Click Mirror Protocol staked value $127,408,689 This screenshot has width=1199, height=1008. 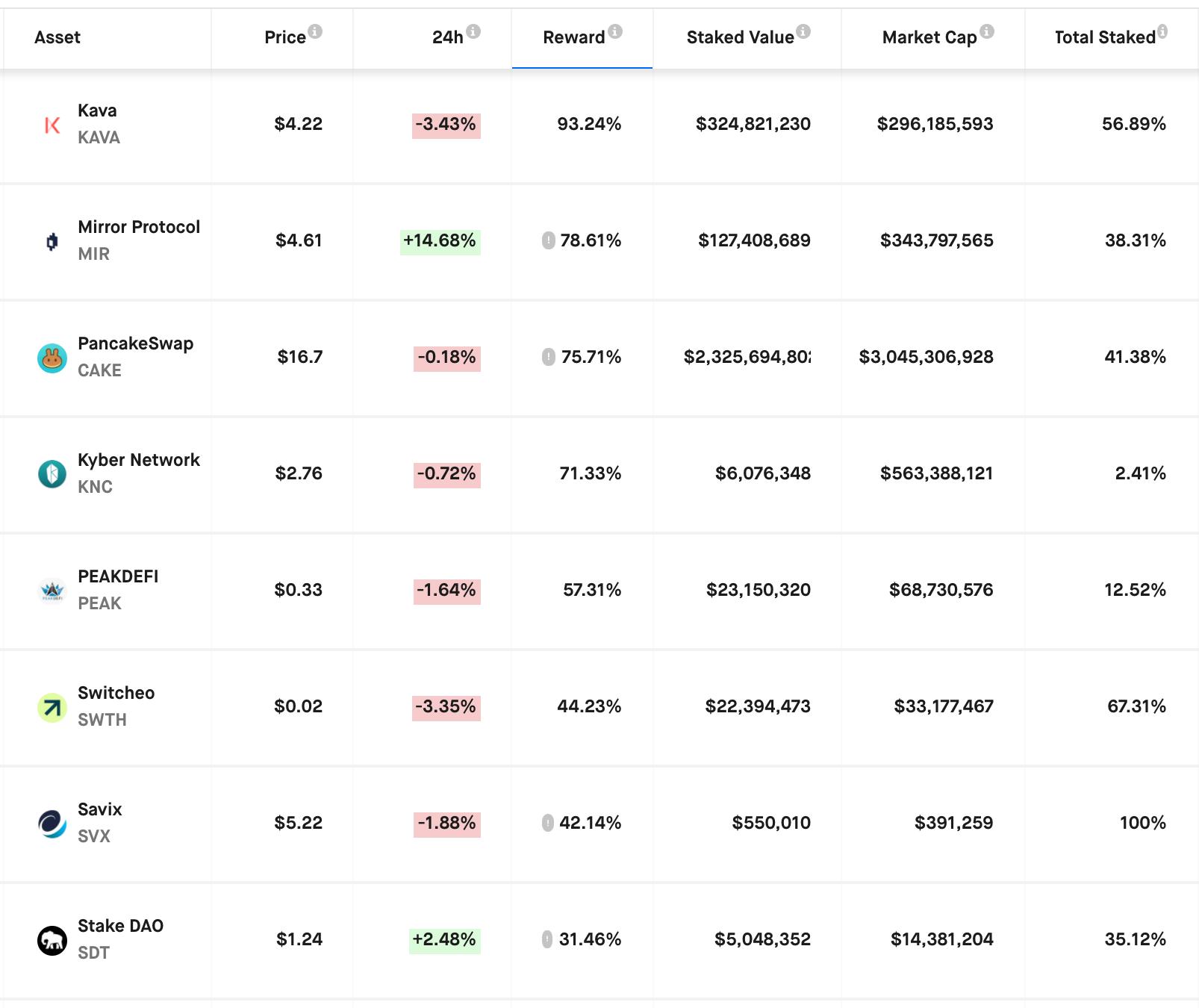754,240
